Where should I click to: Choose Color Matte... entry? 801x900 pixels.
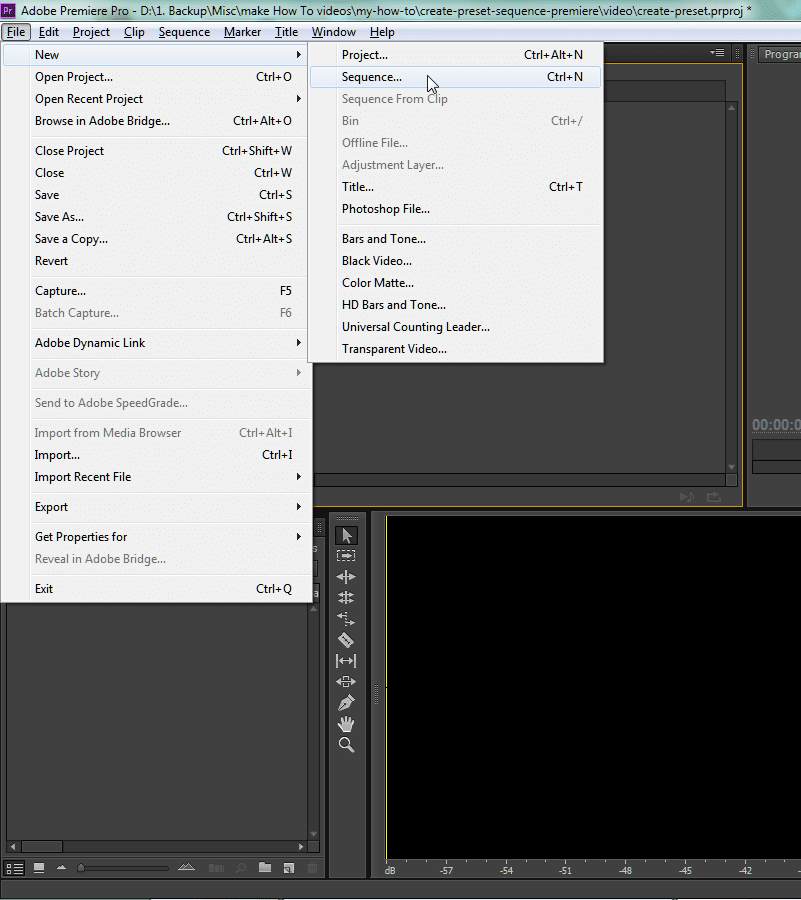pos(456,283)
